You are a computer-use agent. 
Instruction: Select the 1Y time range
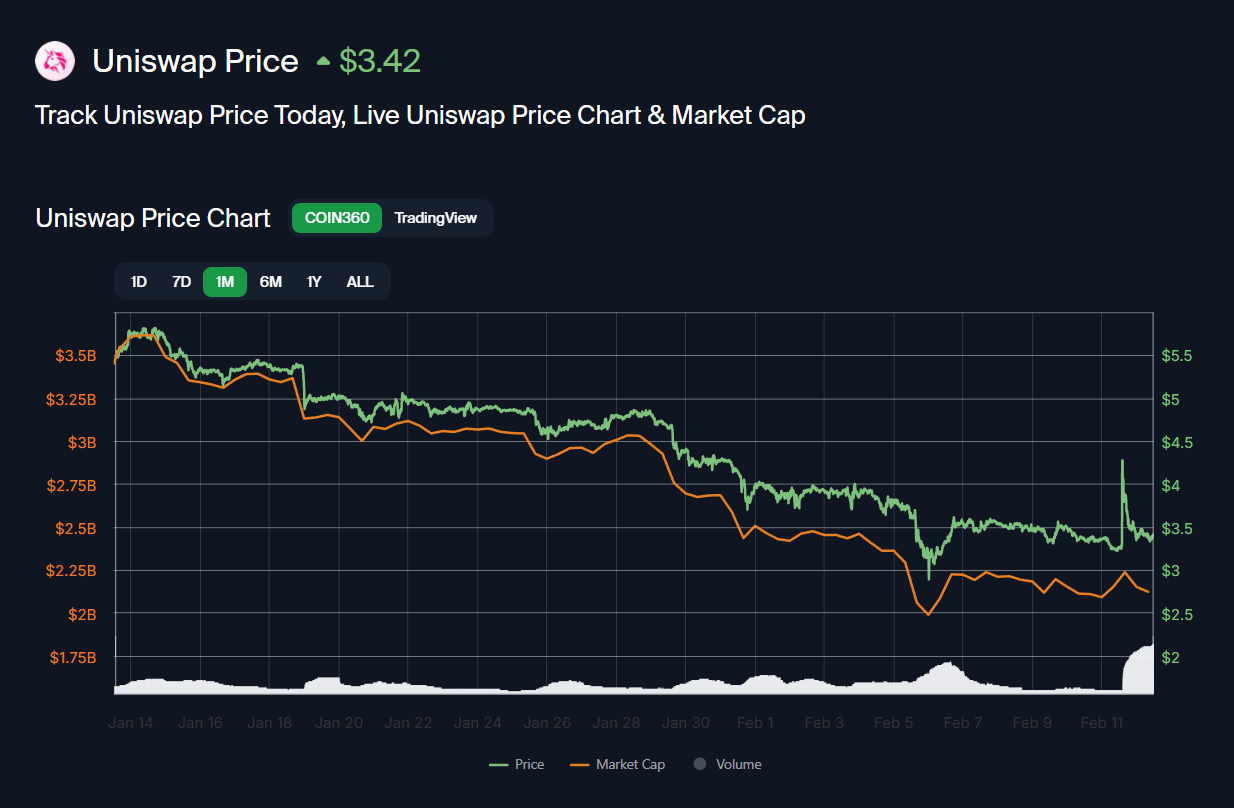click(314, 282)
